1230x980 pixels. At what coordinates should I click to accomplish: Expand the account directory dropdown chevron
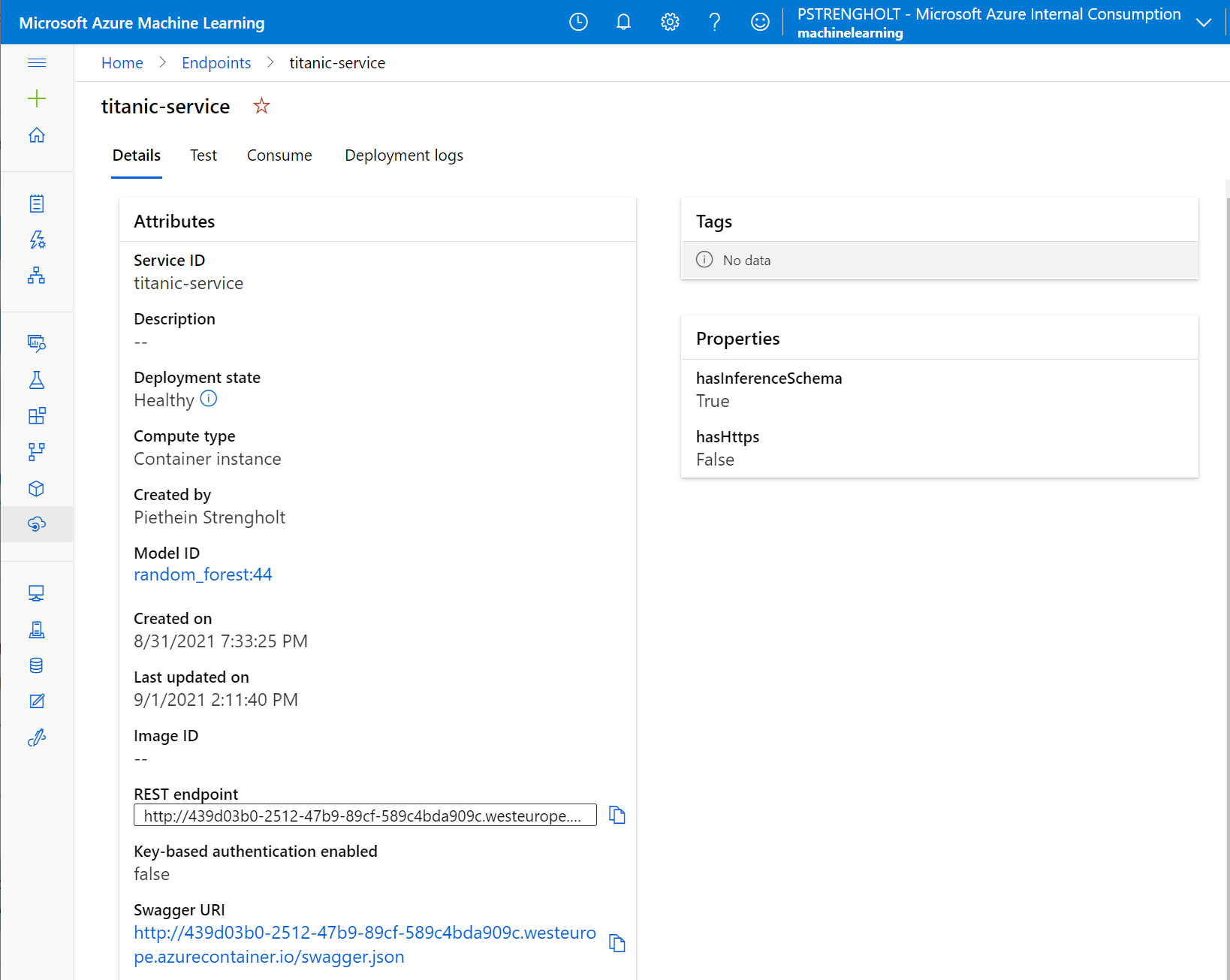tap(1203, 23)
